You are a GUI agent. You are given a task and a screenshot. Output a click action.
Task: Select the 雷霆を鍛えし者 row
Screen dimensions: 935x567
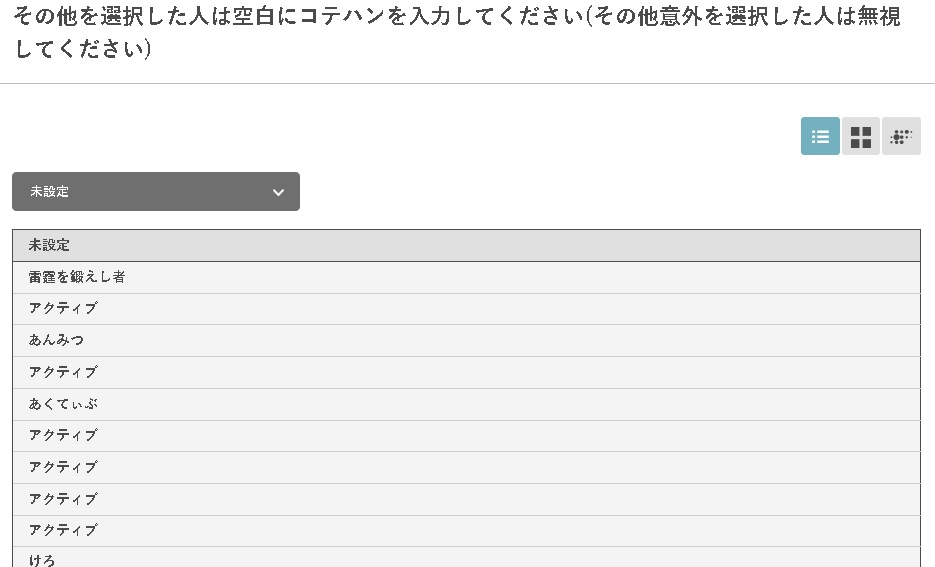click(x=466, y=277)
